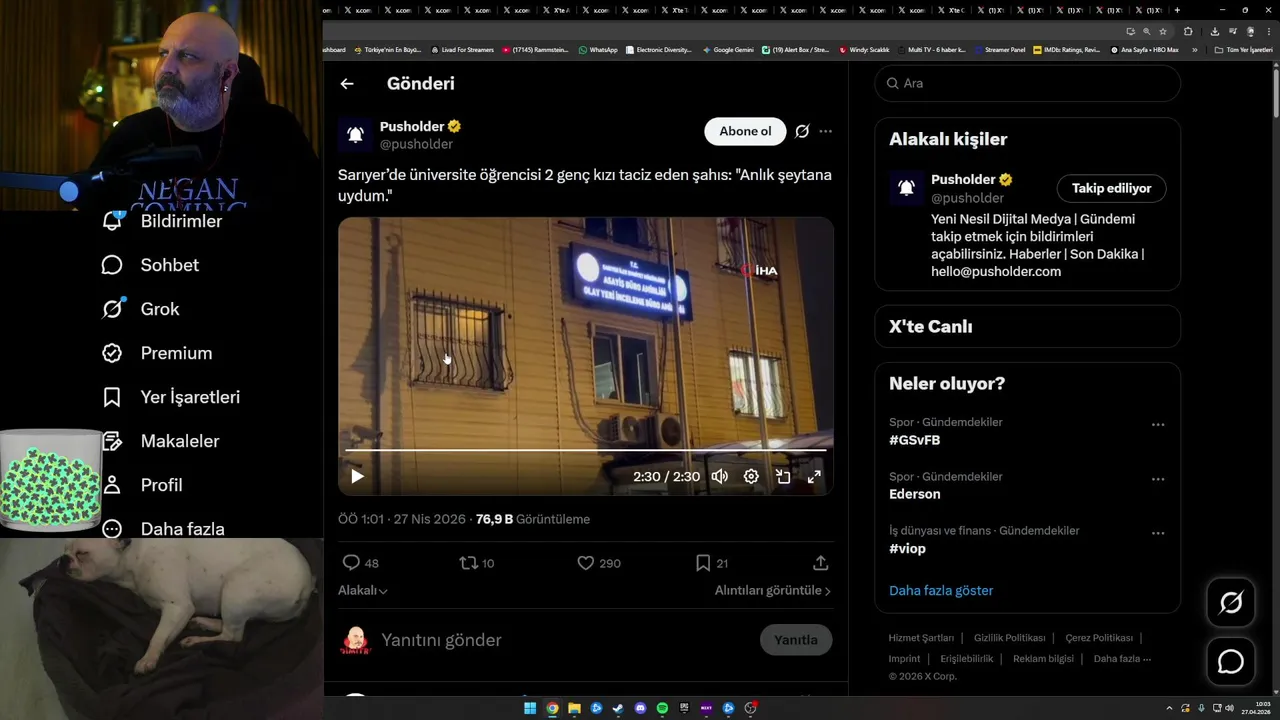
Task: Bookmark this page with star icon
Action: click(1163, 31)
